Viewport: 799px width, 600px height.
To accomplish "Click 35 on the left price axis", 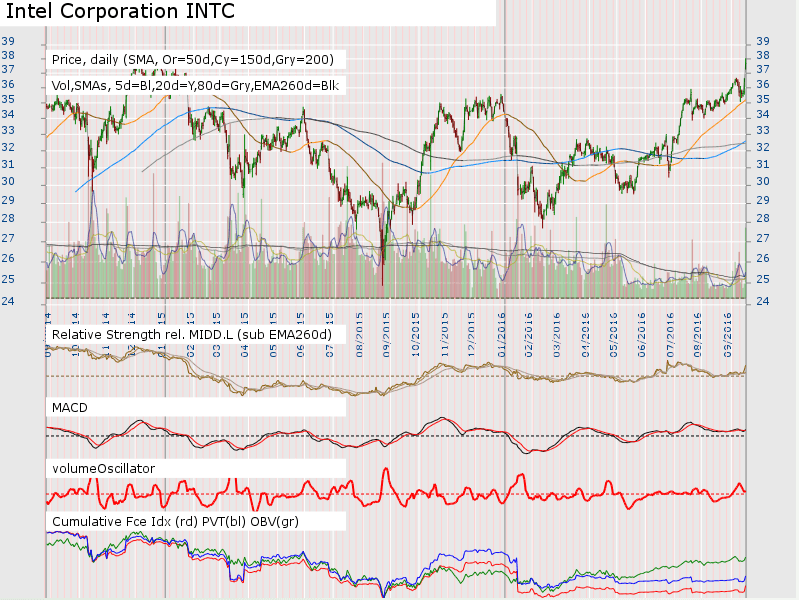I will [x=8, y=99].
